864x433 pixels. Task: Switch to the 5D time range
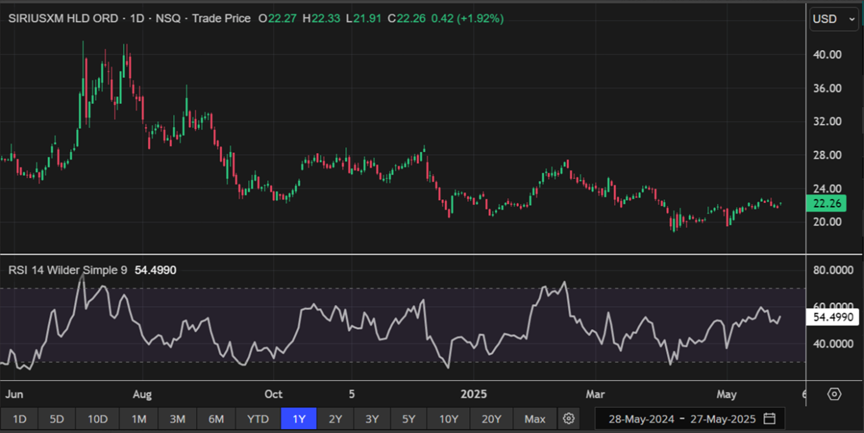tap(56, 418)
